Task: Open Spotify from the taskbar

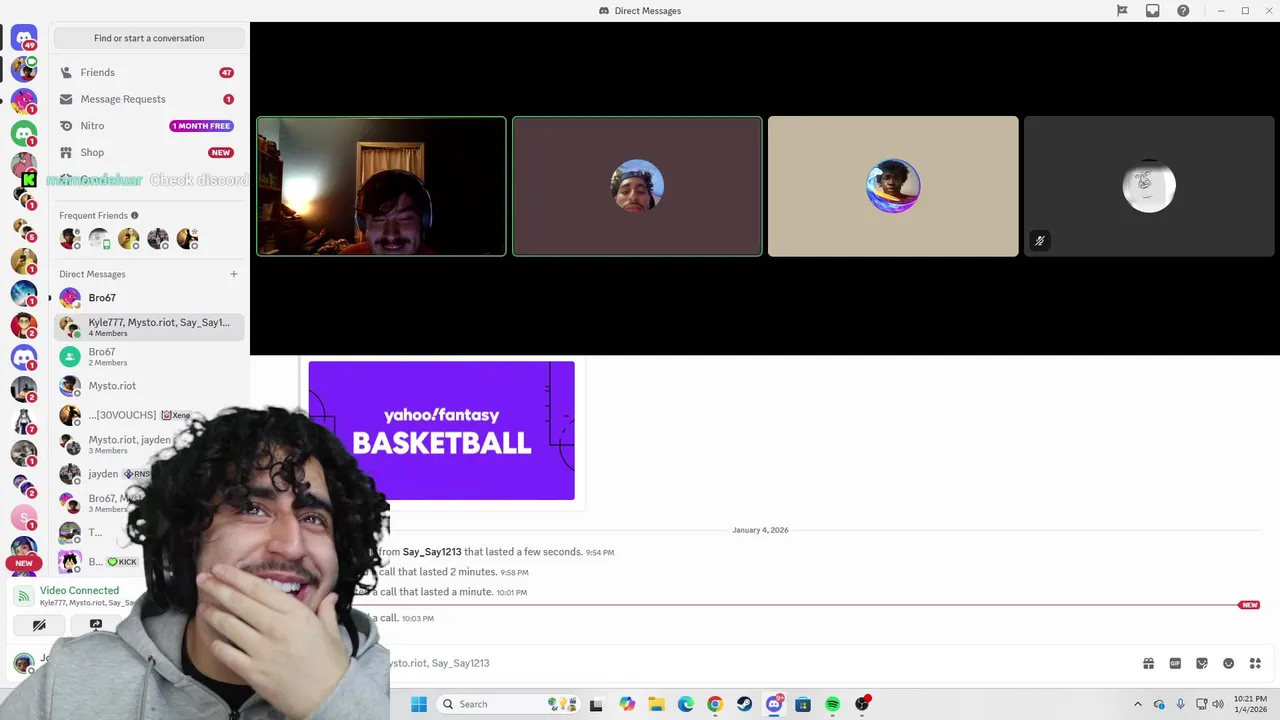Action: [832, 704]
